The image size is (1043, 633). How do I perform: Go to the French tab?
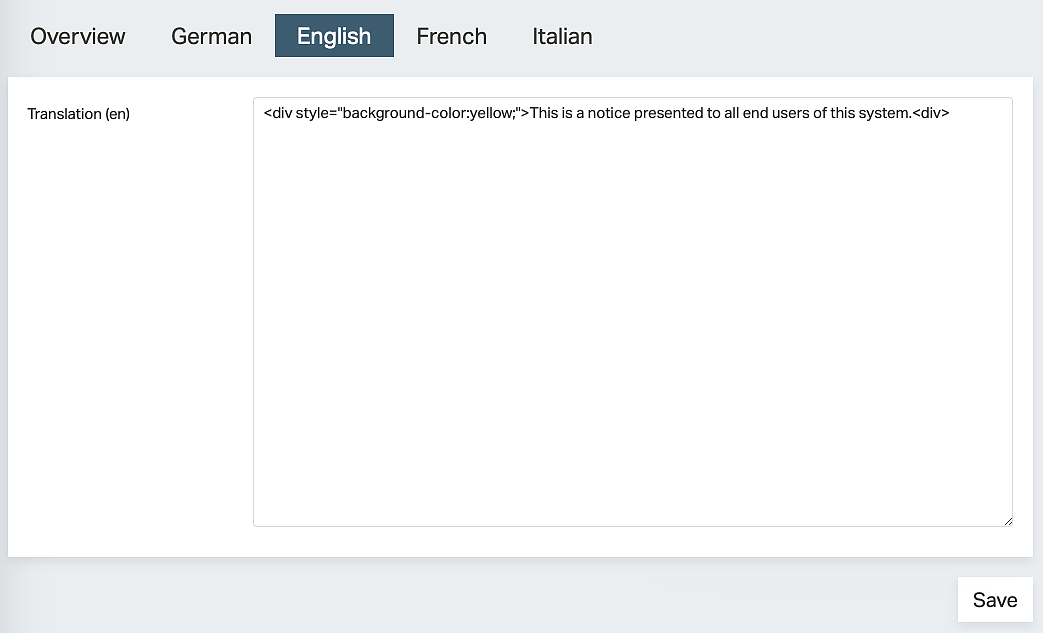(451, 36)
